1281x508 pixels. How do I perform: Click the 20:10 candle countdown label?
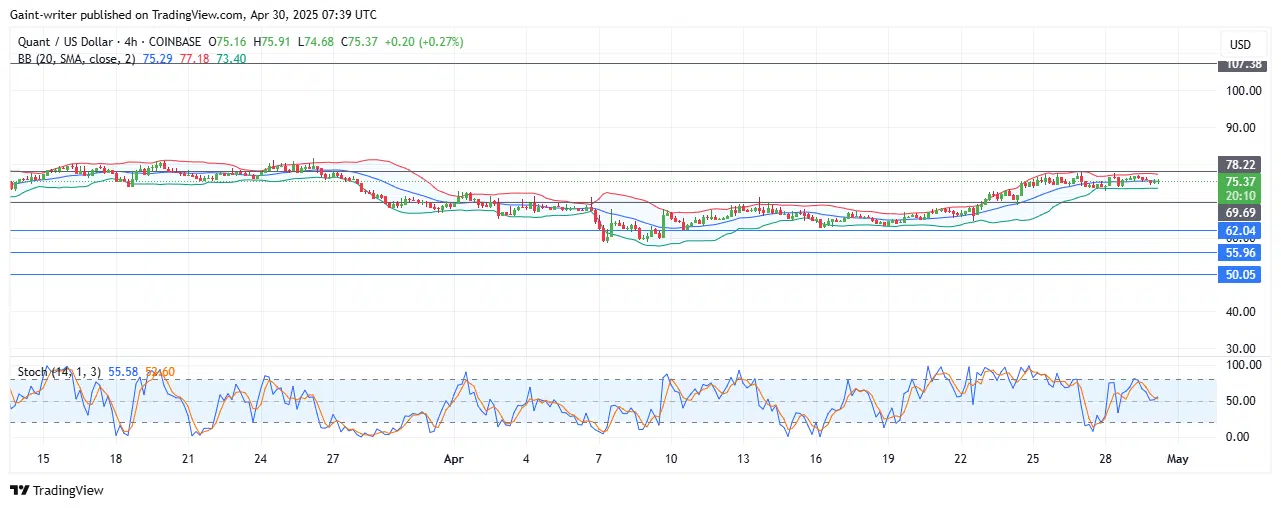click(x=1239, y=195)
